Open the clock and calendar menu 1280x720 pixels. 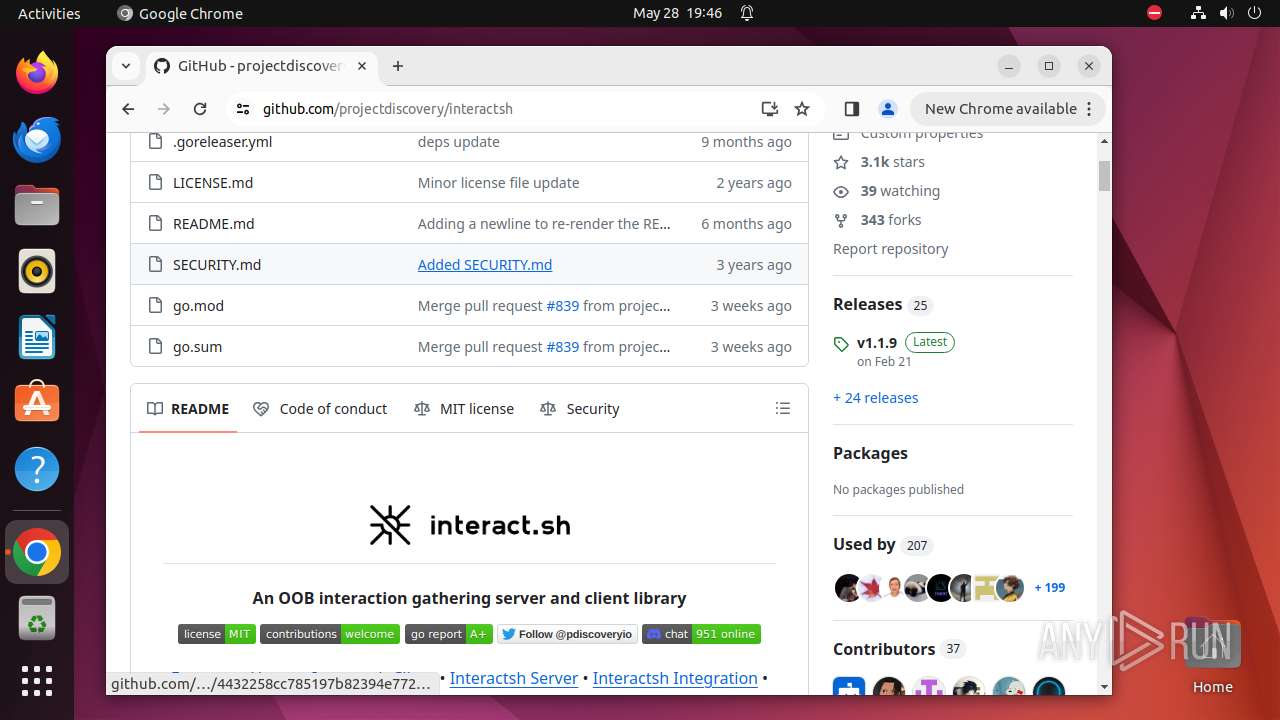[677, 13]
